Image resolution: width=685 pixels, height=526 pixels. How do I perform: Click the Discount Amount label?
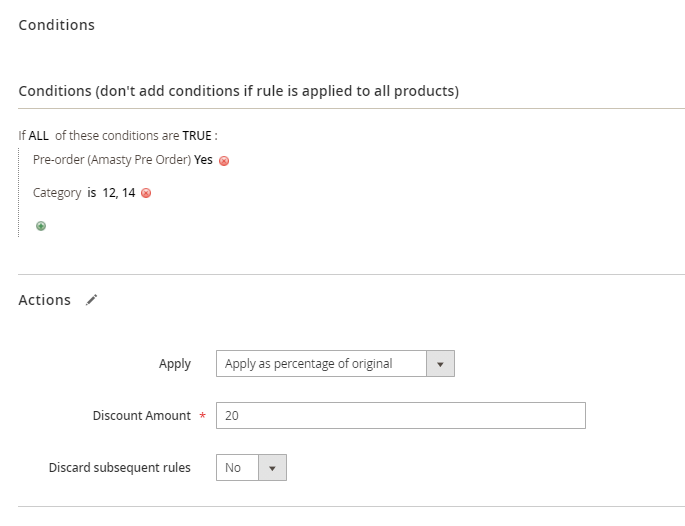(x=141, y=416)
